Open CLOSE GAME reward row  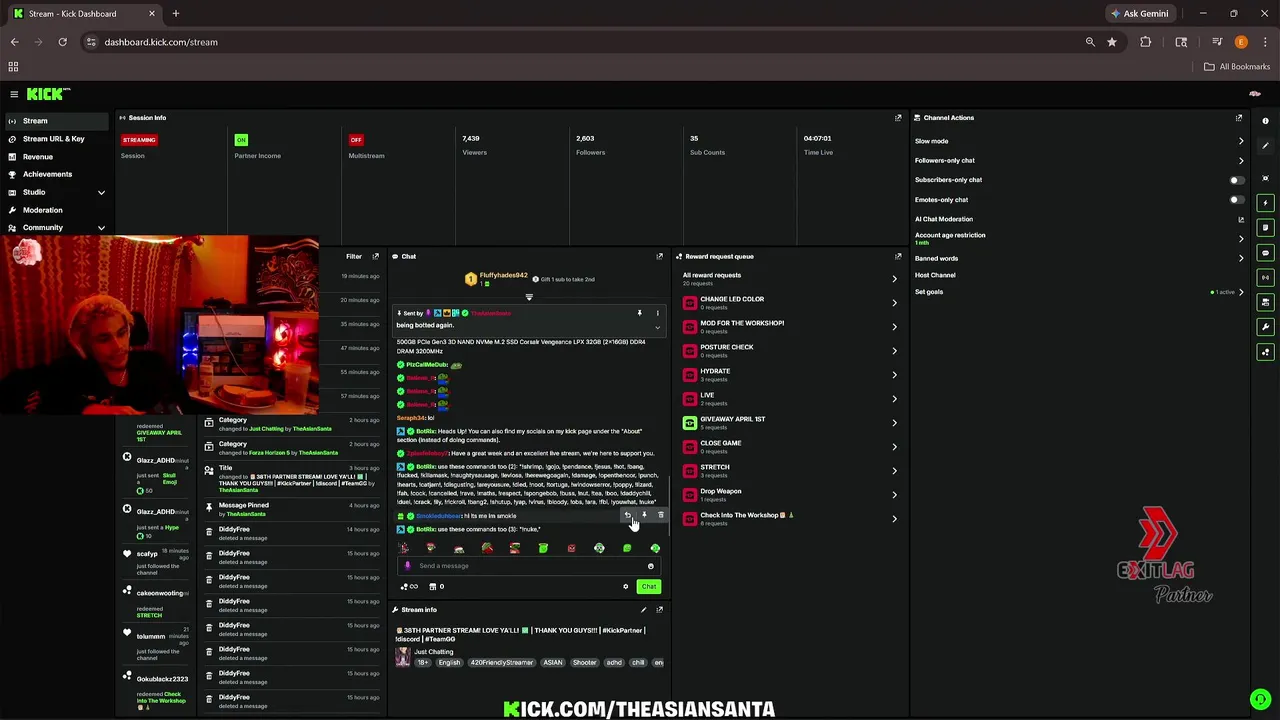pos(790,447)
